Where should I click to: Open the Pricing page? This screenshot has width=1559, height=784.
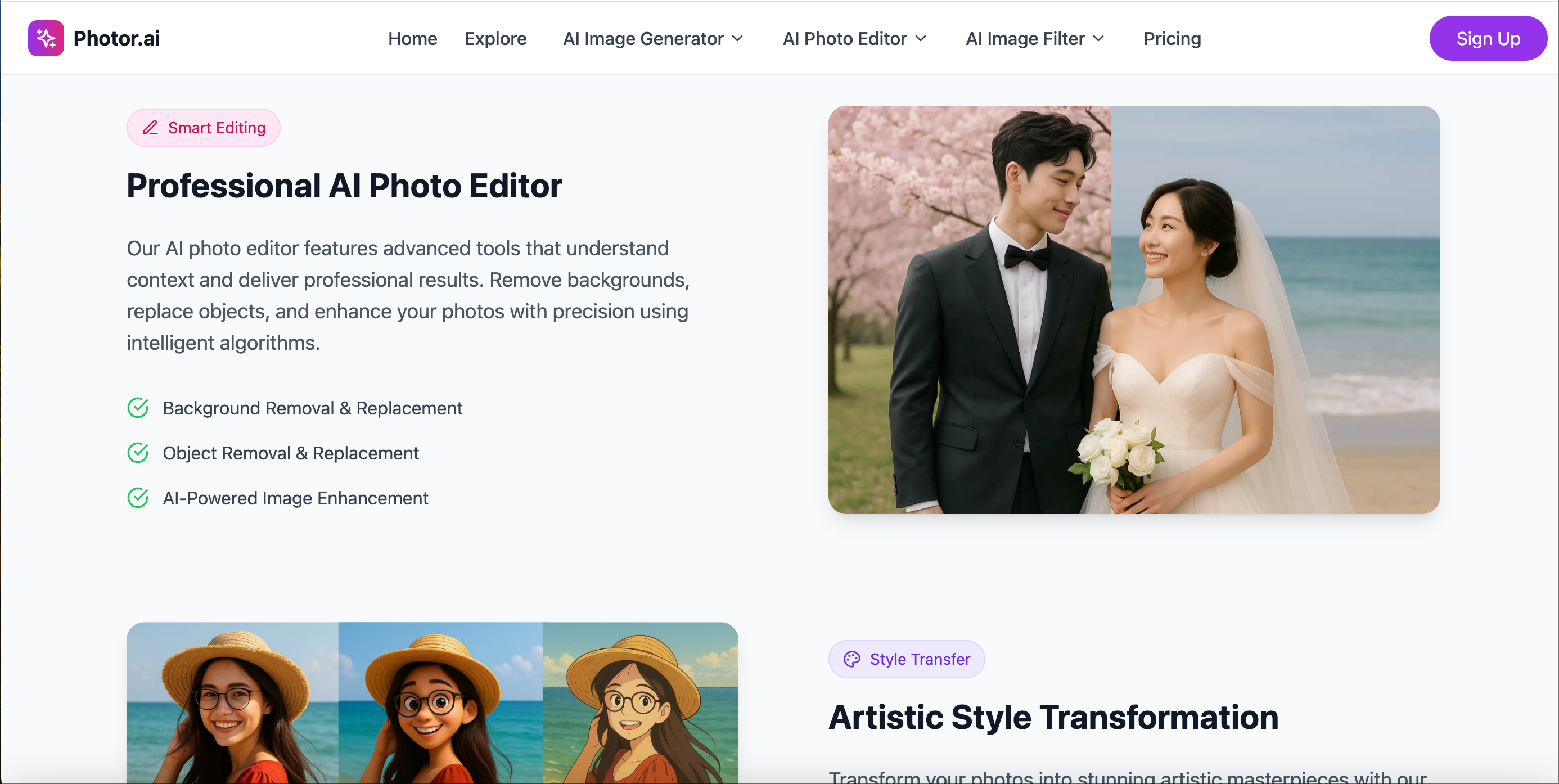(x=1171, y=38)
